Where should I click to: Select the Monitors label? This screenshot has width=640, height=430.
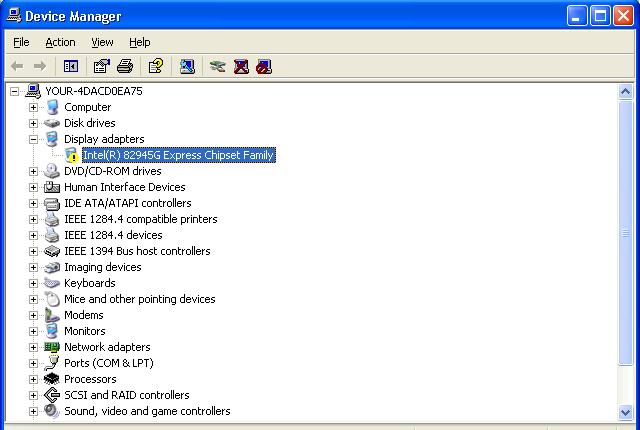84,331
